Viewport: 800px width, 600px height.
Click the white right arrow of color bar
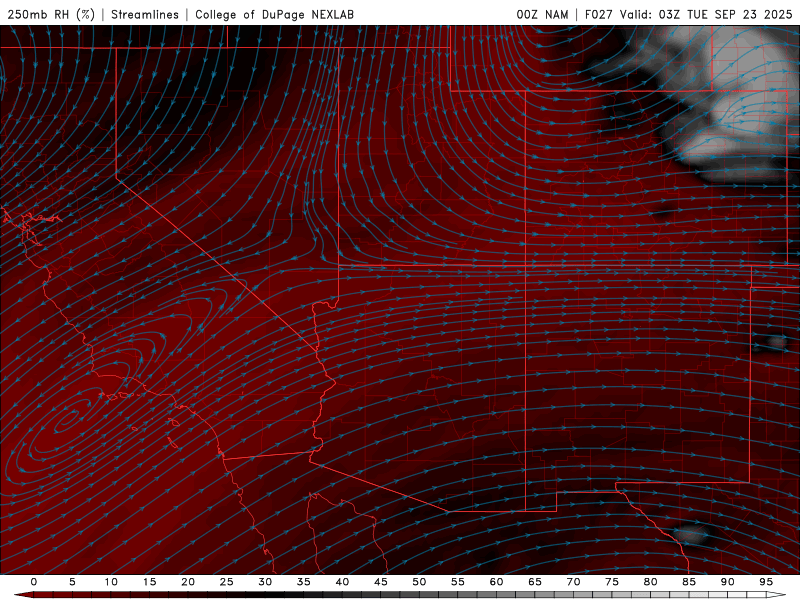click(x=776, y=595)
